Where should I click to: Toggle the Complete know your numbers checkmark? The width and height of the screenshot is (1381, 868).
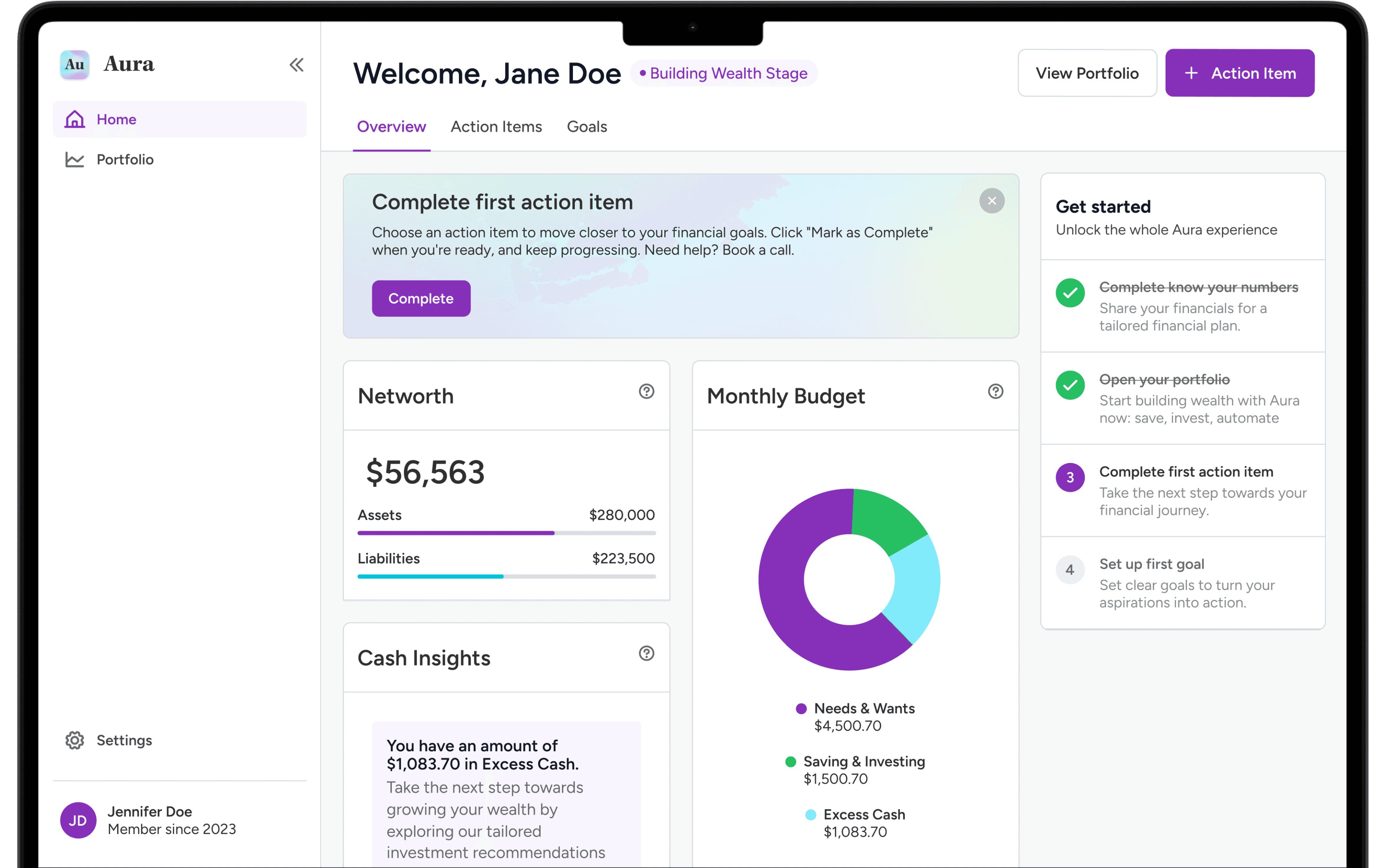1070,293
